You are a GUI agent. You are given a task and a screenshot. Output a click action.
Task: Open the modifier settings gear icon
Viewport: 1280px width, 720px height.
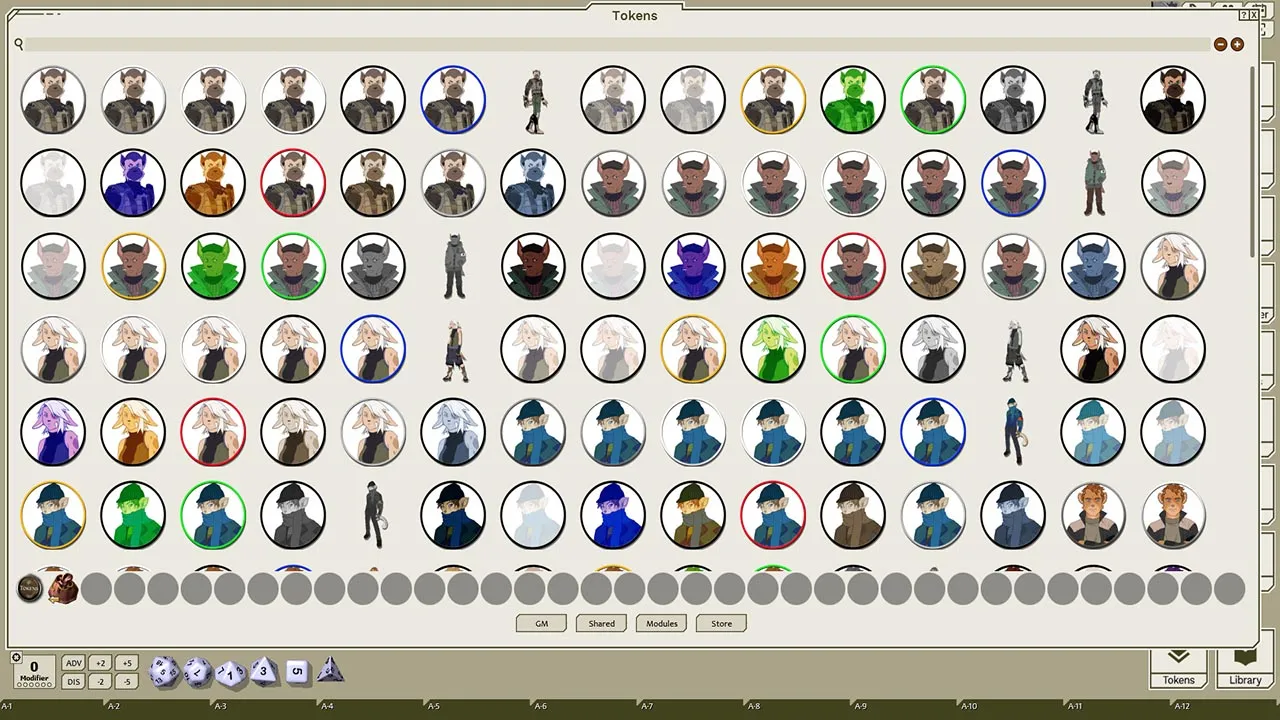(16, 658)
